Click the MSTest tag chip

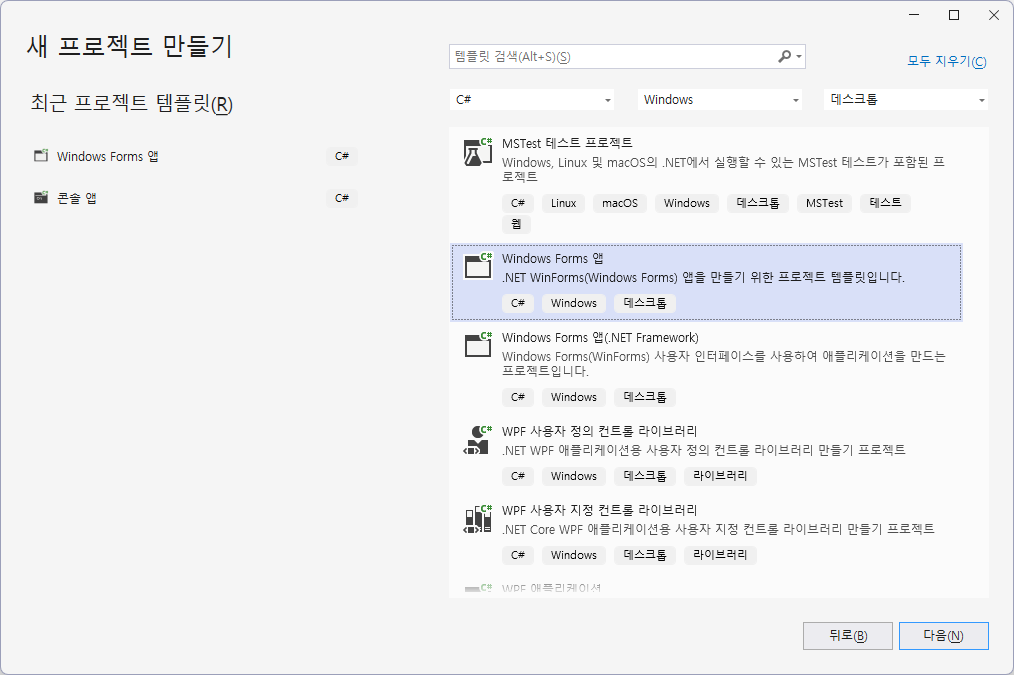click(x=825, y=203)
